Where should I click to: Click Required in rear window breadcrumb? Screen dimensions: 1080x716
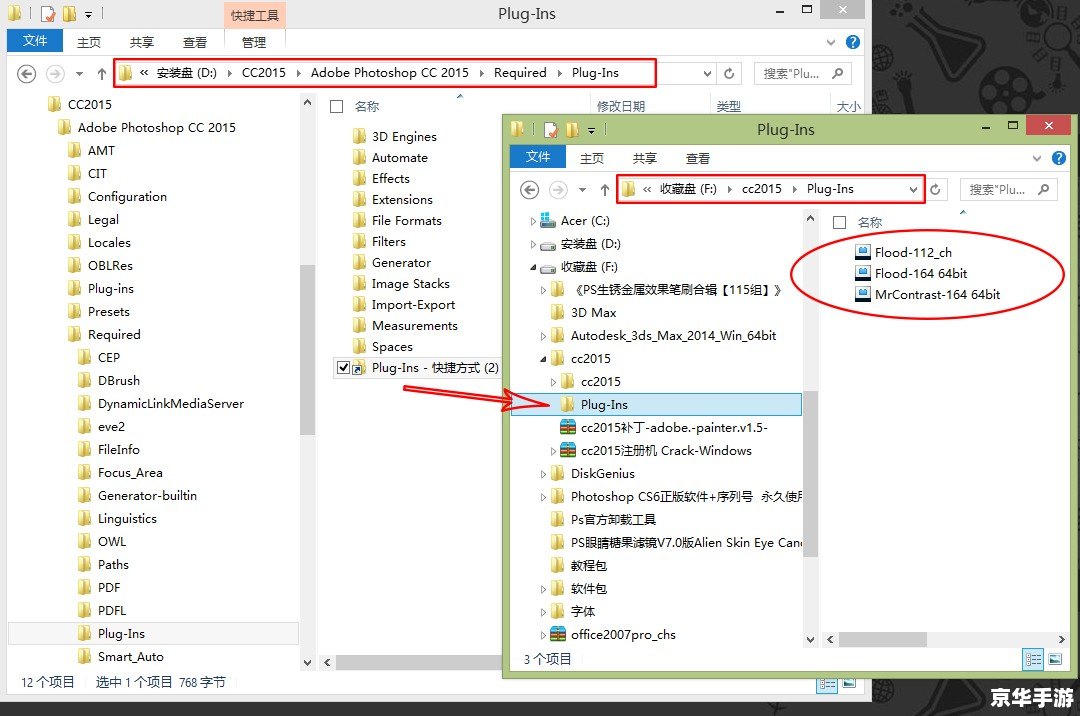click(x=520, y=72)
